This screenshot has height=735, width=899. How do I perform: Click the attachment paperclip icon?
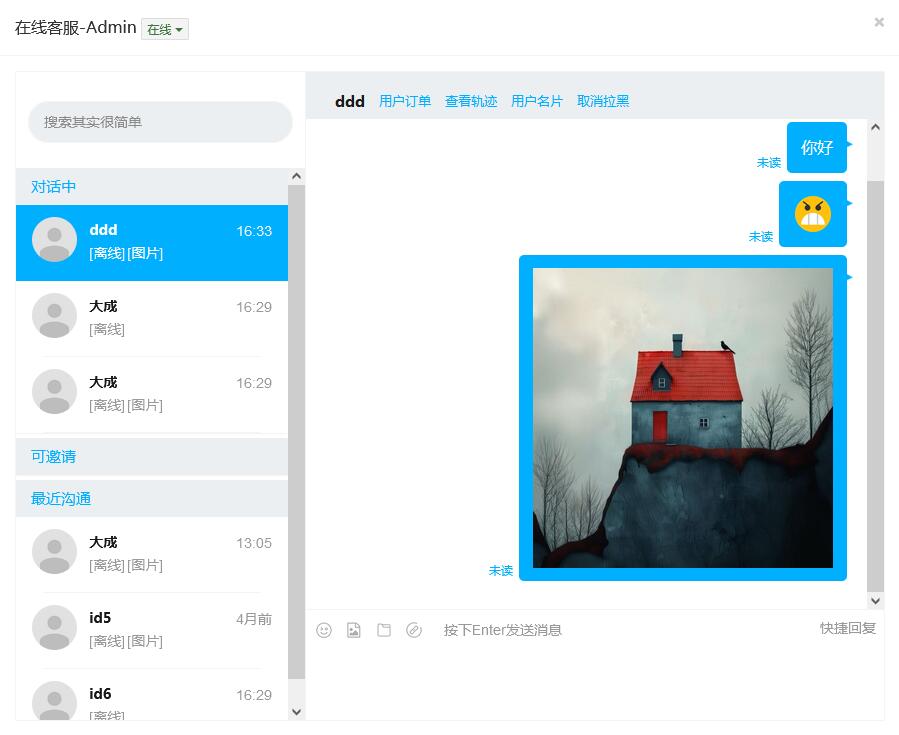coord(414,630)
